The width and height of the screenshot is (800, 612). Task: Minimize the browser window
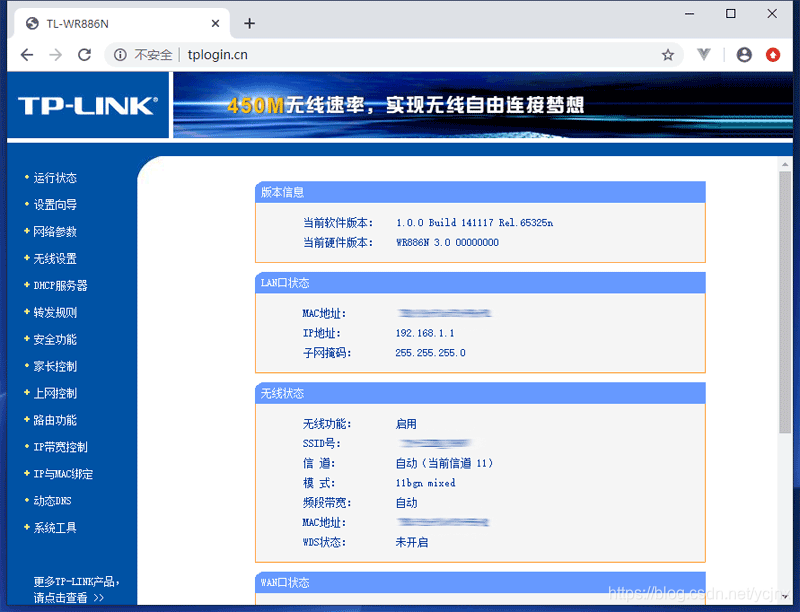point(689,14)
